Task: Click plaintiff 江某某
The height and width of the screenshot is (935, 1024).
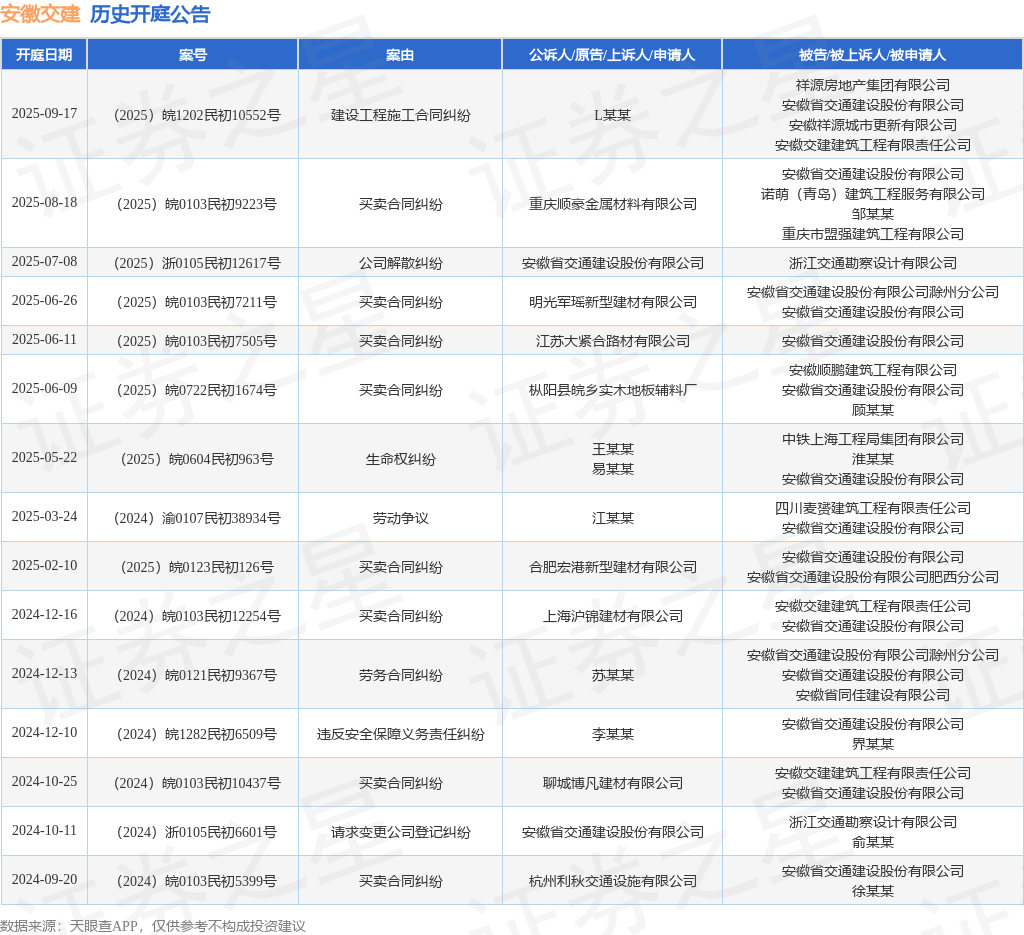Action: coord(613,518)
